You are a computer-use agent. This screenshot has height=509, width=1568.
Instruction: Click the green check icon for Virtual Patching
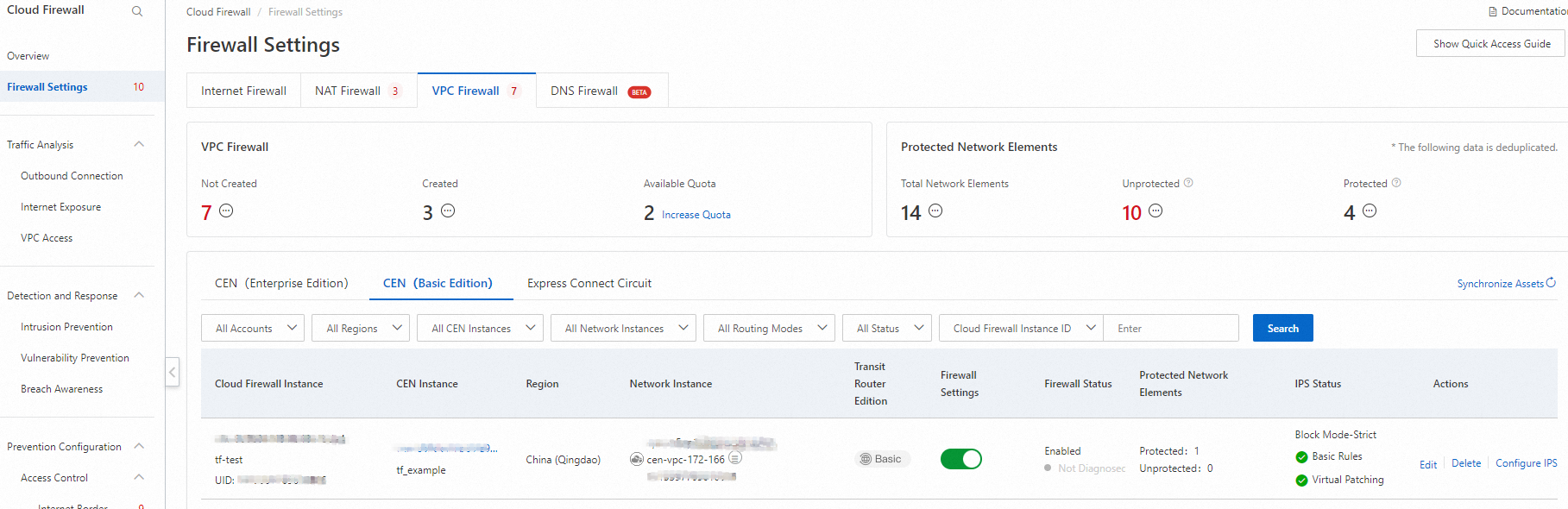[1301, 481]
